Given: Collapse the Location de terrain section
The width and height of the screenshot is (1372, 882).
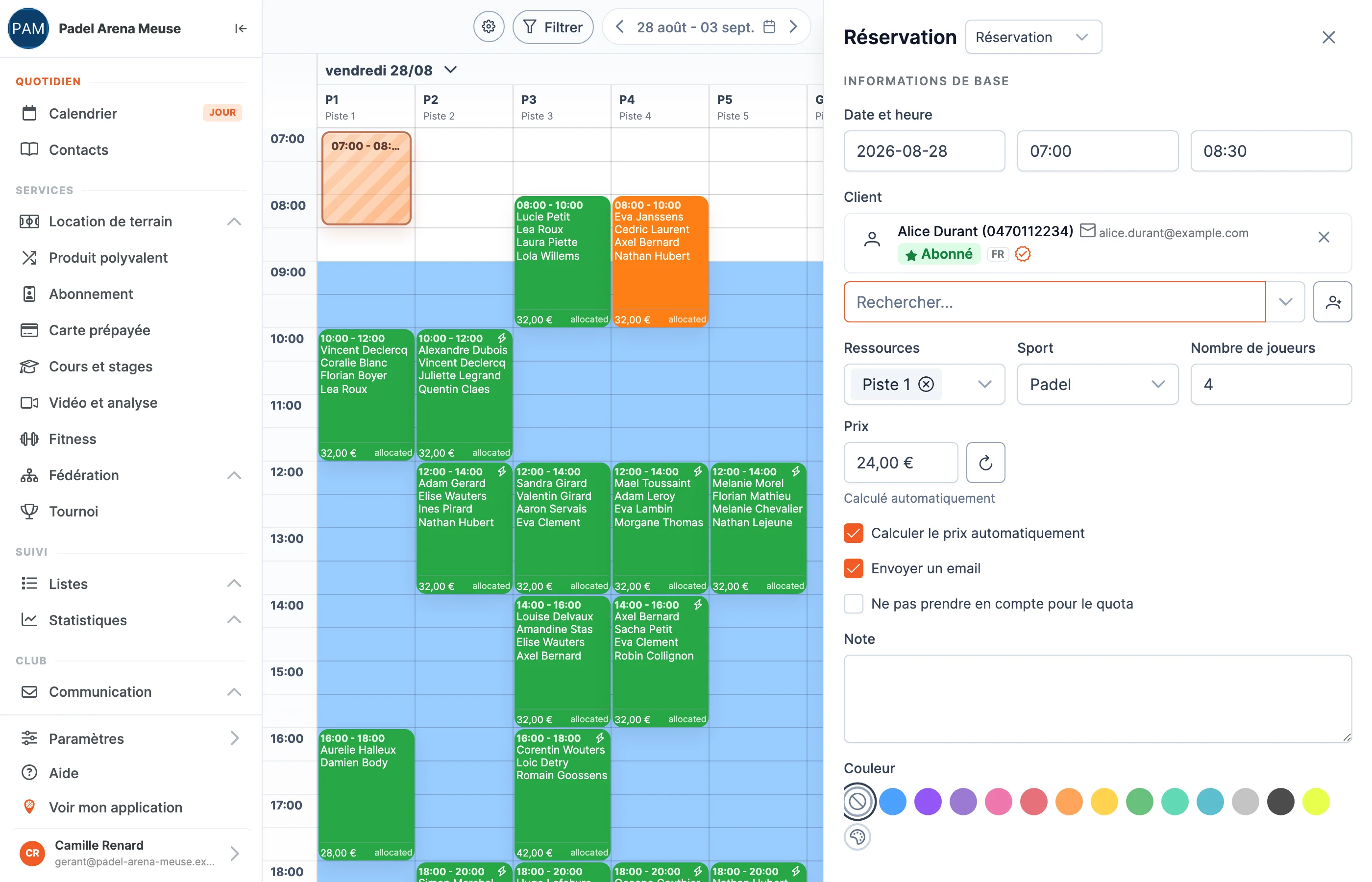Looking at the screenshot, I should tap(234, 221).
